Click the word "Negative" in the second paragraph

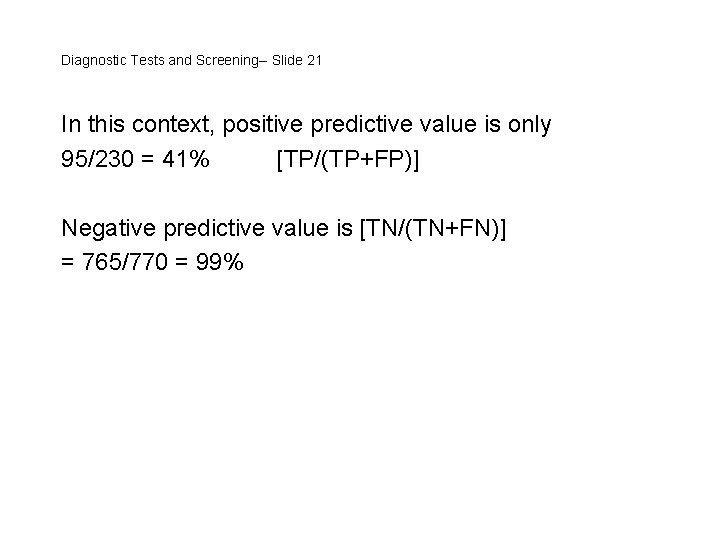tap(110, 229)
